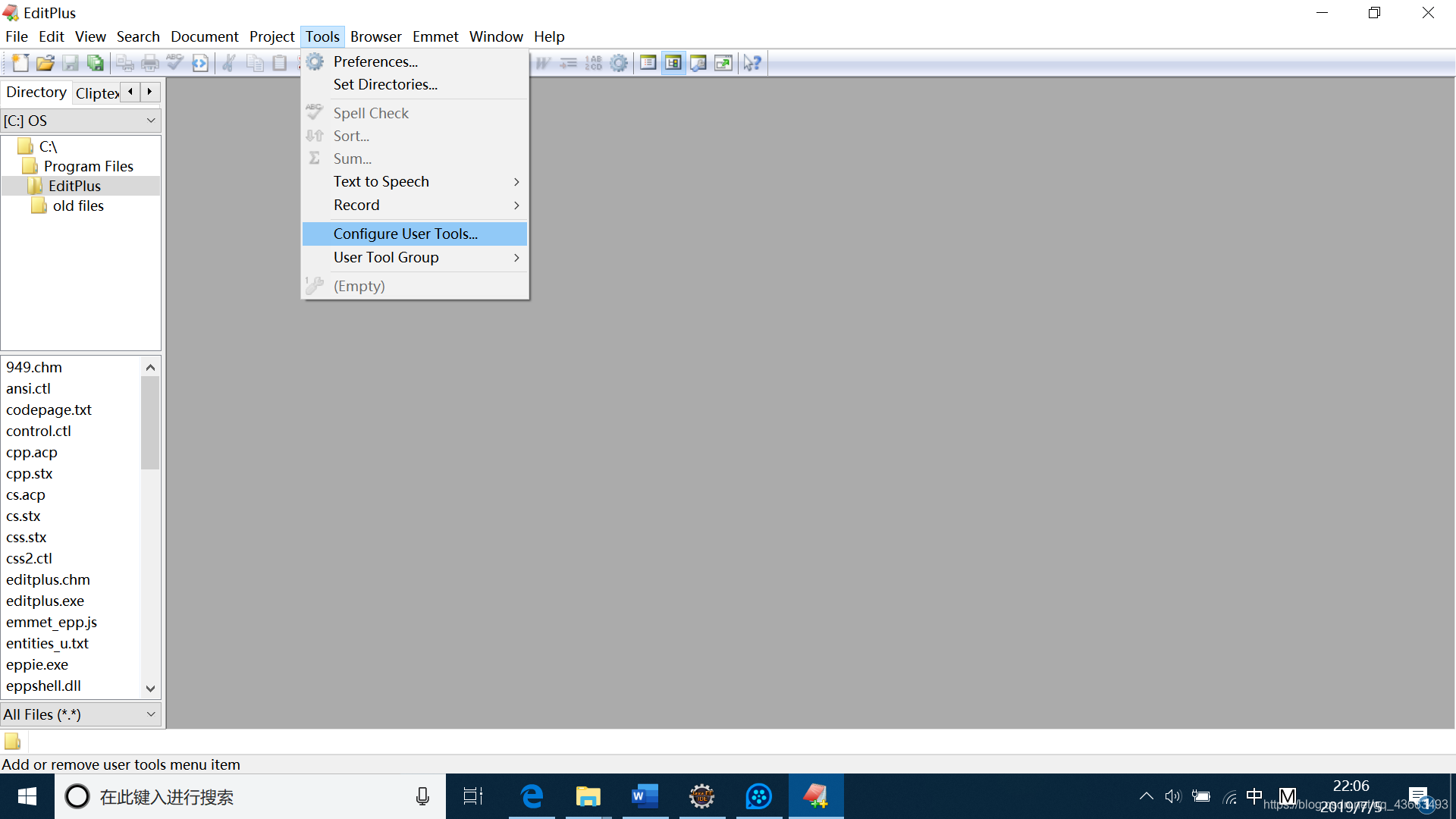Image resolution: width=1456 pixels, height=819 pixels.
Task: Open the All Files (*.*) filter dropdown
Action: coord(81,714)
